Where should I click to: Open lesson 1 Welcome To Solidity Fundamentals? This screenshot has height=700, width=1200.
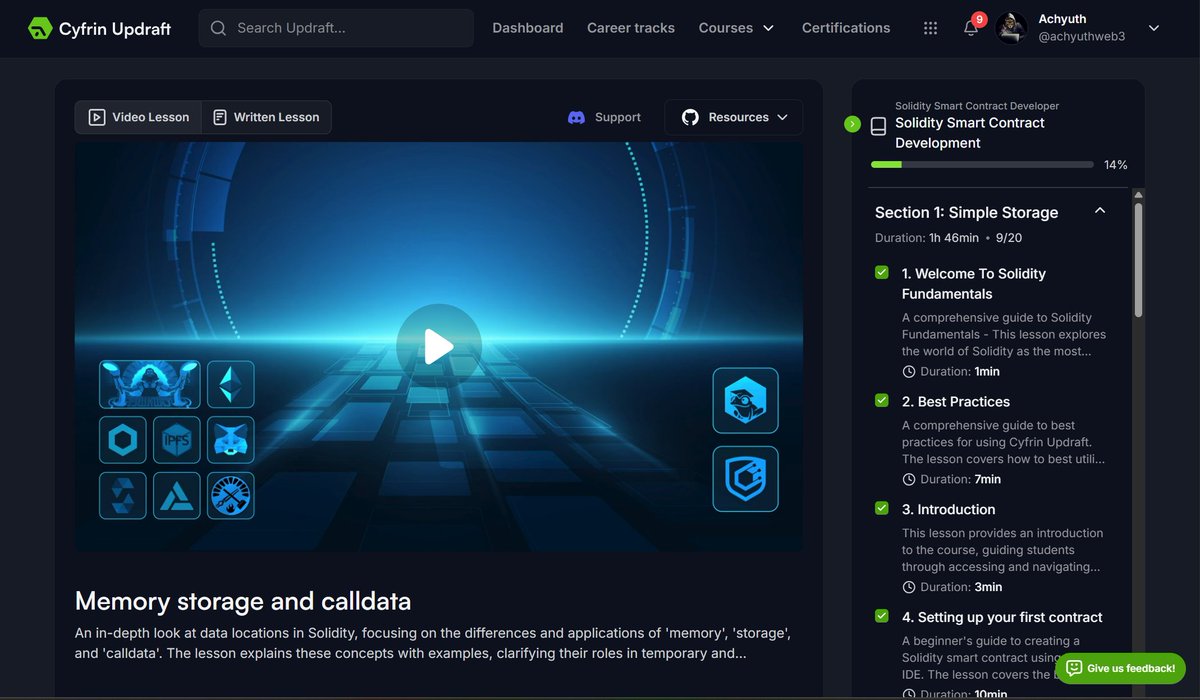(974, 284)
